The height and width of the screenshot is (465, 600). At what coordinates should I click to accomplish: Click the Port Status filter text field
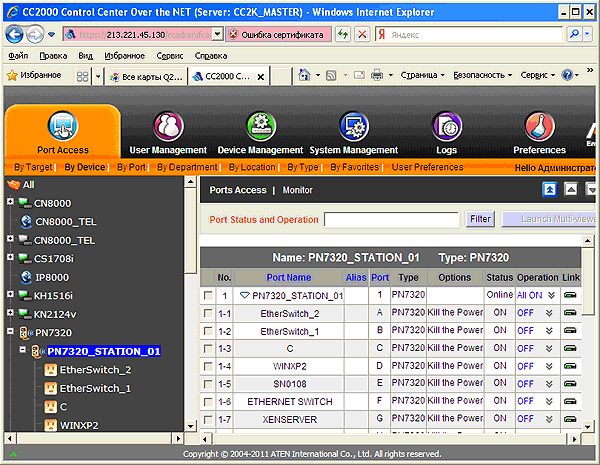point(391,218)
